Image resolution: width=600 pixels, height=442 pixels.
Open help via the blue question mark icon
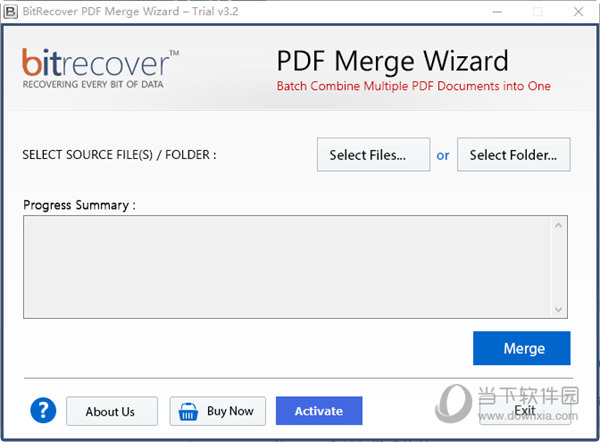43,410
